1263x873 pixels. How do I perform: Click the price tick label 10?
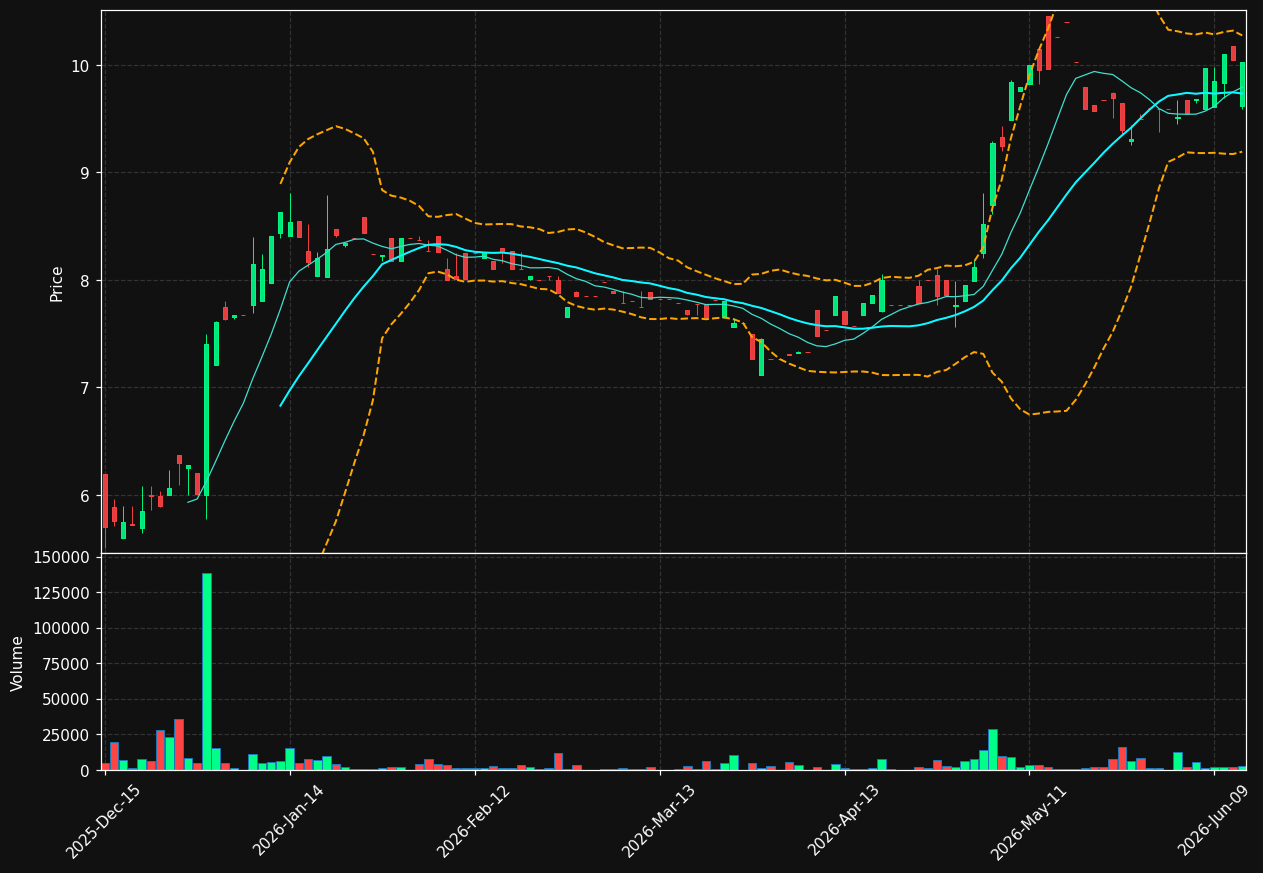pyautogui.click(x=80, y=66)
